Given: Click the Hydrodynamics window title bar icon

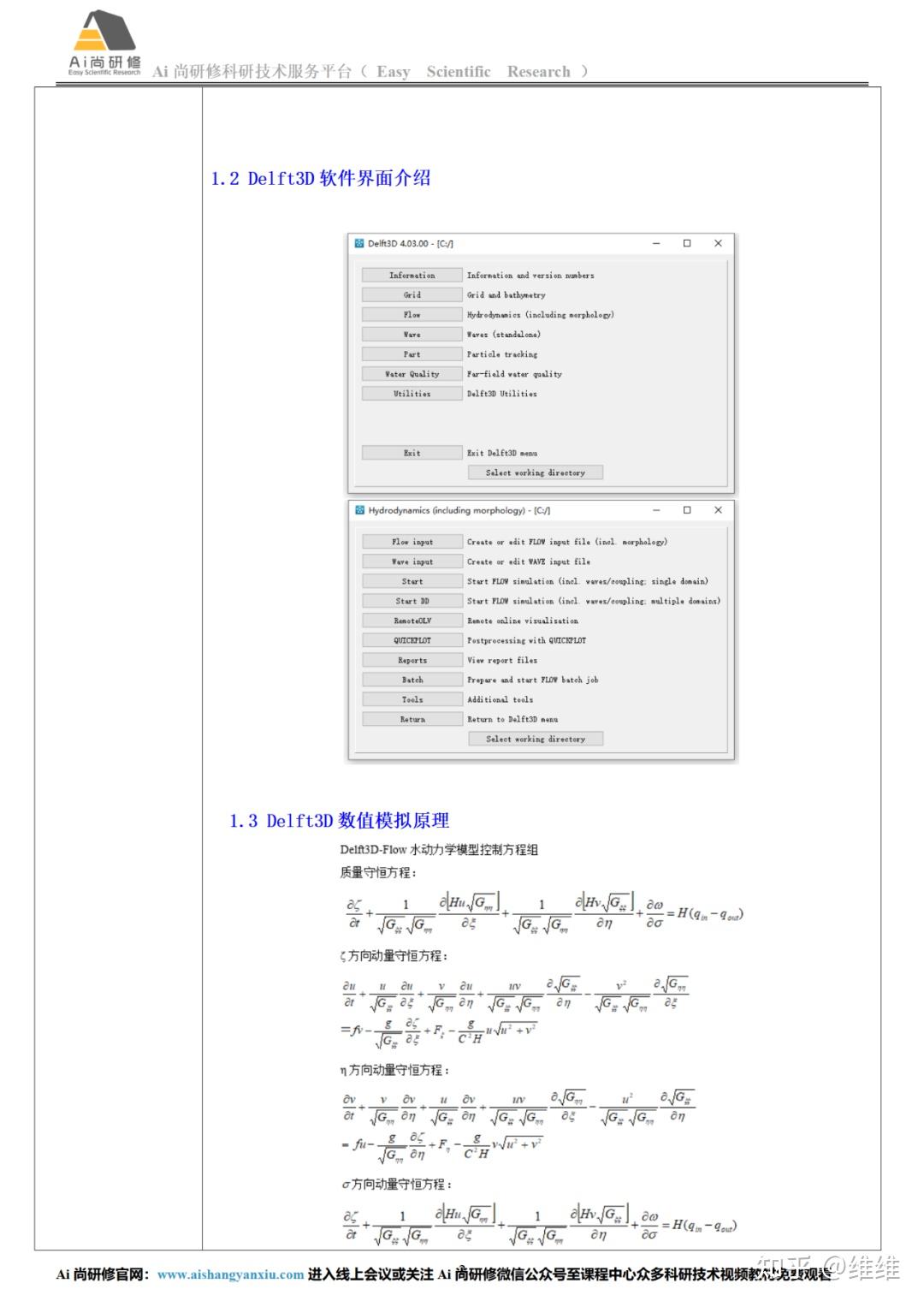Looking at the screenshot, I should [359, 509].
